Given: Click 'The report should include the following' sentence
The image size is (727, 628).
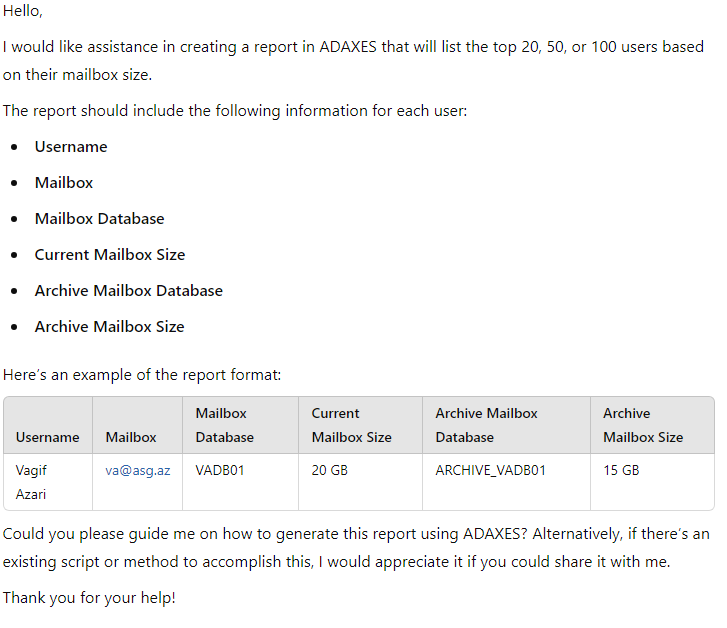Looking at the screenshot, I should click(x=235, y=111).
